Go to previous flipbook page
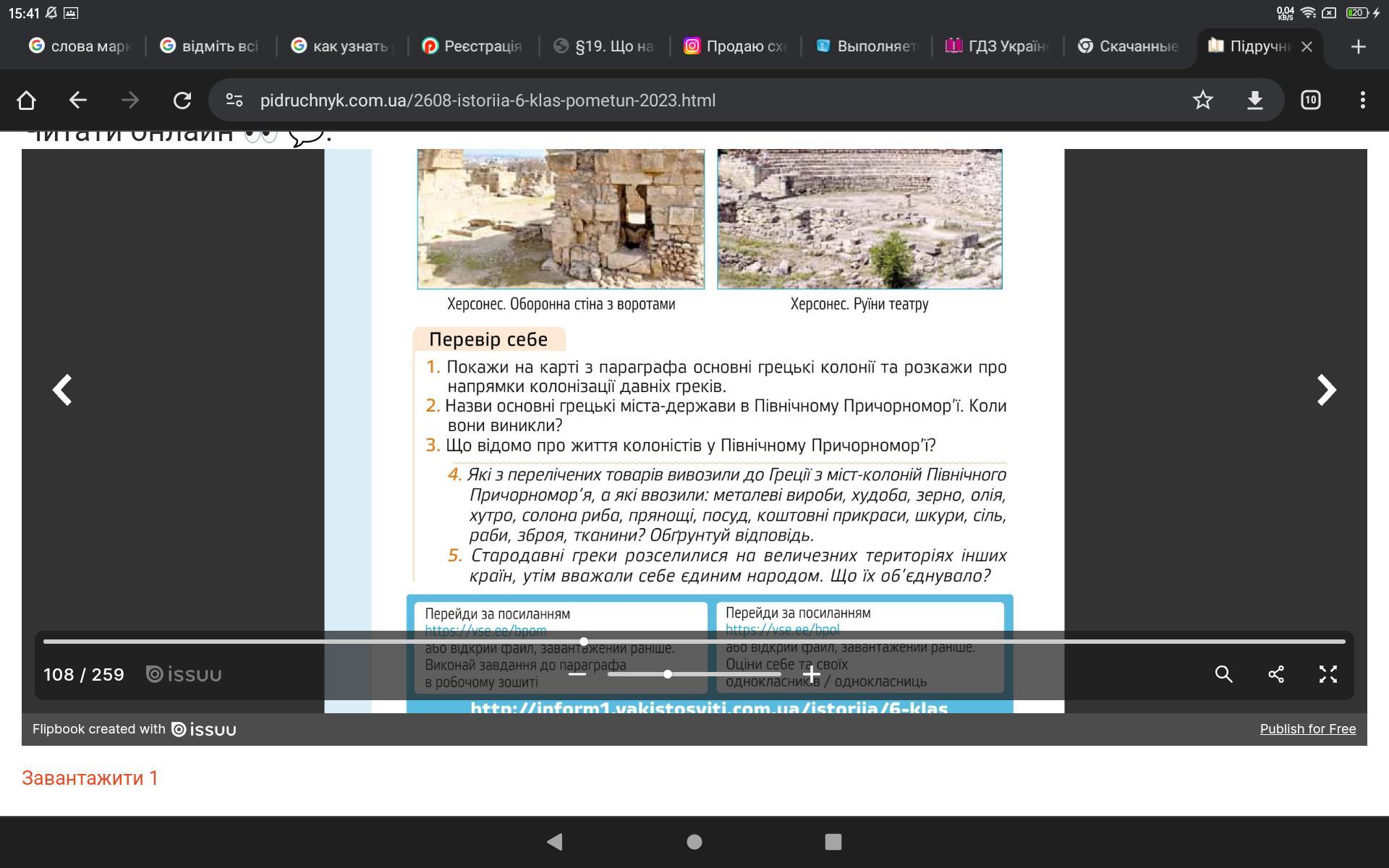The width and height of the screenshot is (1389, 868). [62, 390]
